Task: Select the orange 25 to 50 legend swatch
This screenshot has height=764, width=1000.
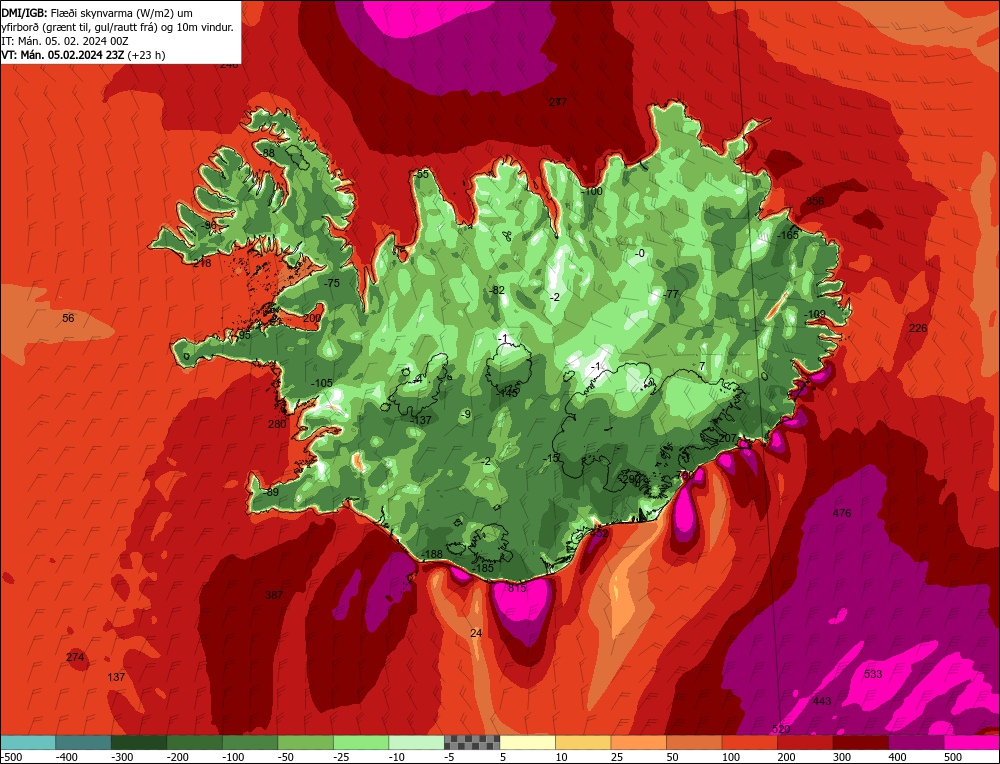Action: pos(638,742)
